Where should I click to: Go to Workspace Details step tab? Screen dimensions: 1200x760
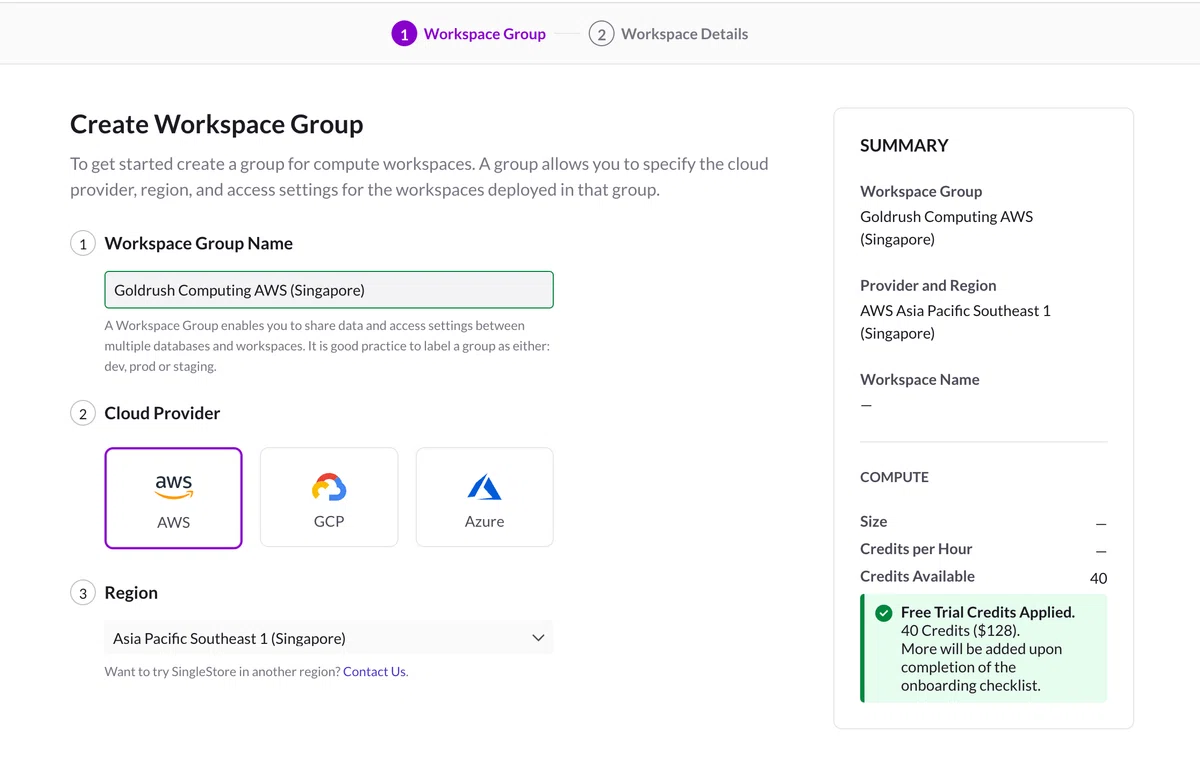pyautogui.click(x=669, y=34)
